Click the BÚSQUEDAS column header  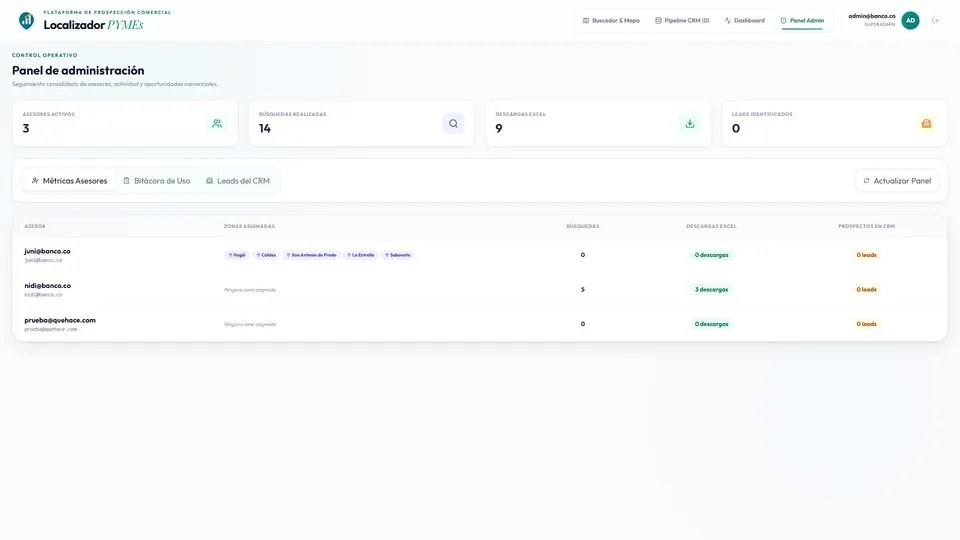click(583, 226)
